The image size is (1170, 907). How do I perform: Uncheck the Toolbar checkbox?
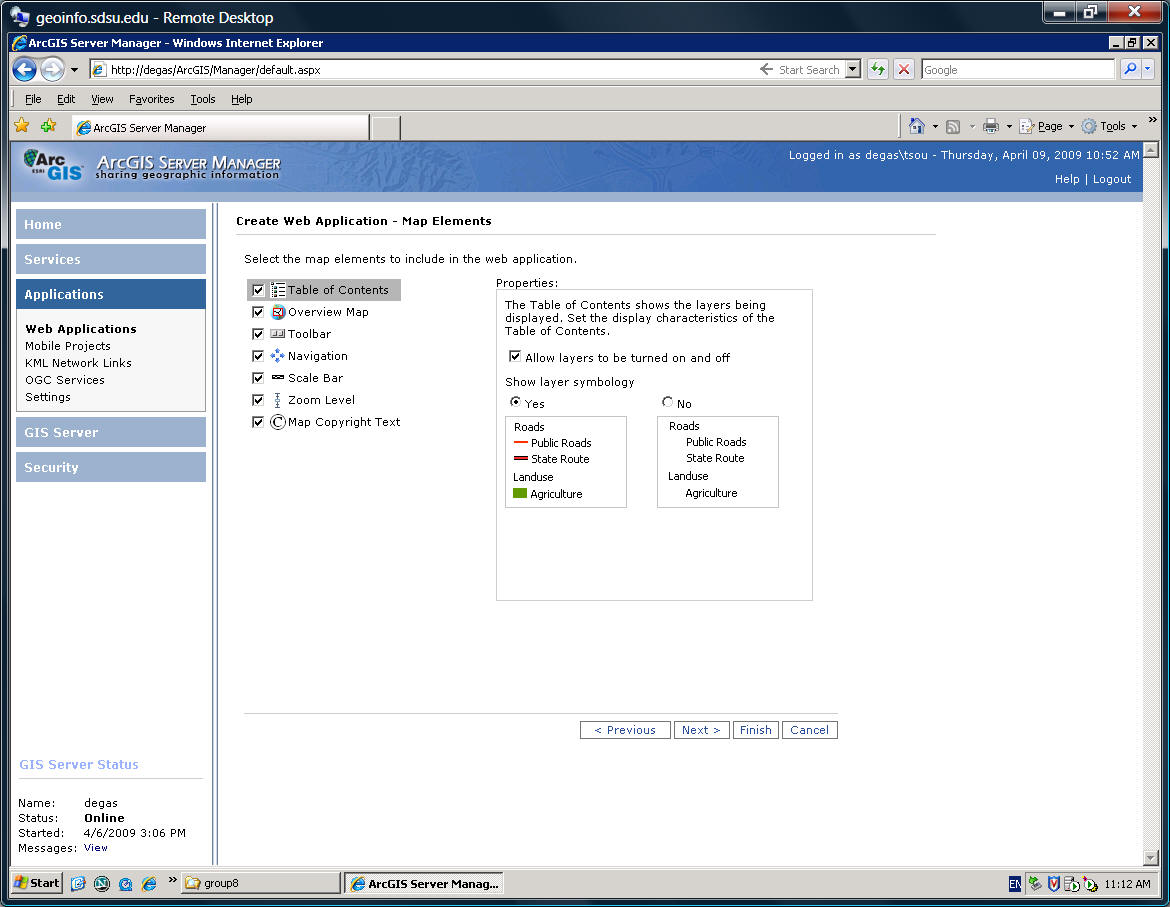(258, 334)
